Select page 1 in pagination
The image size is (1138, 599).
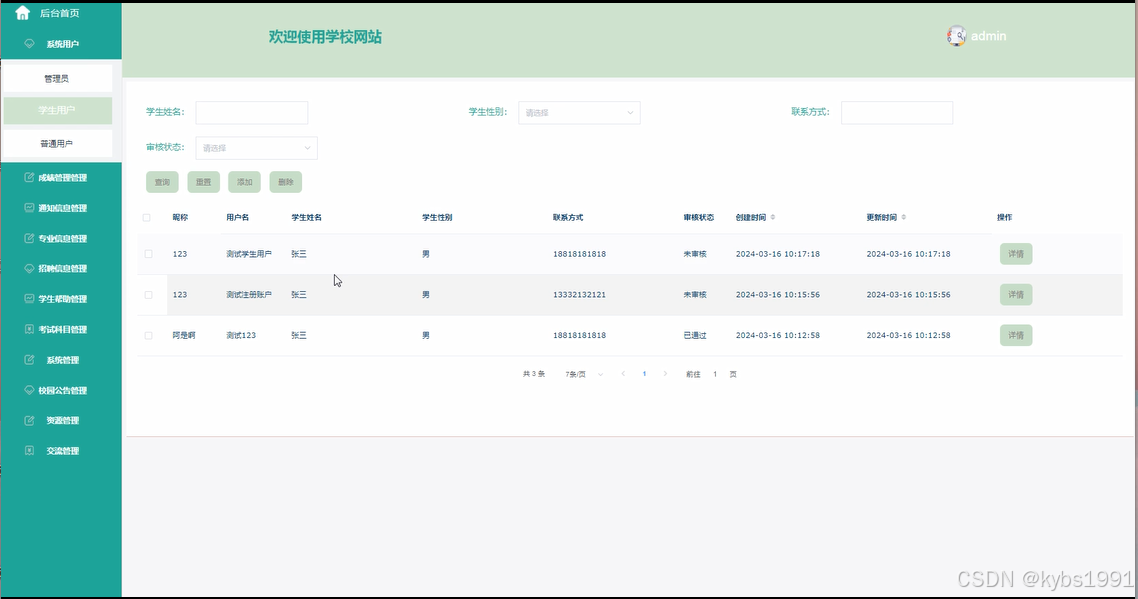[x=644, y=374]
